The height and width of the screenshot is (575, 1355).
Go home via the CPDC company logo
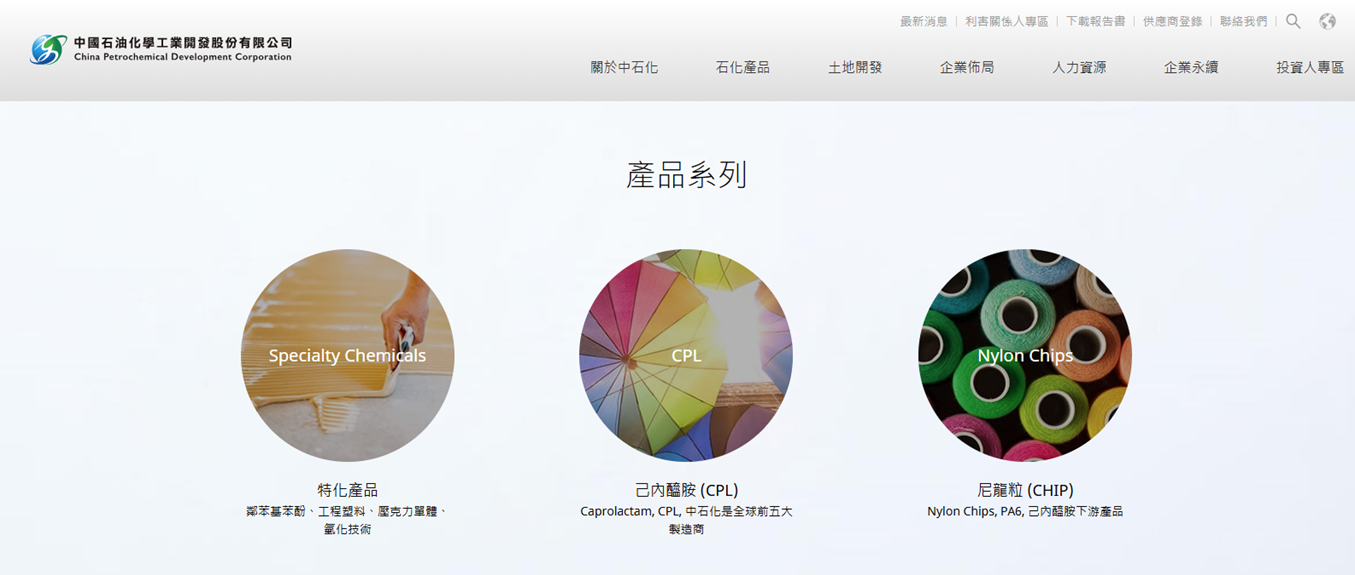coord(161,49)
